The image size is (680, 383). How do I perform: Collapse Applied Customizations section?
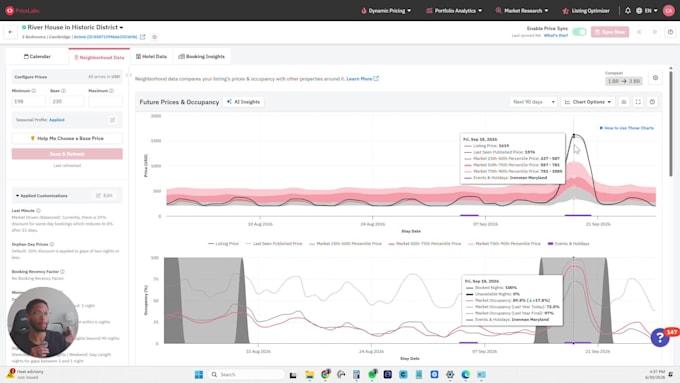click(x=42, y=196)
